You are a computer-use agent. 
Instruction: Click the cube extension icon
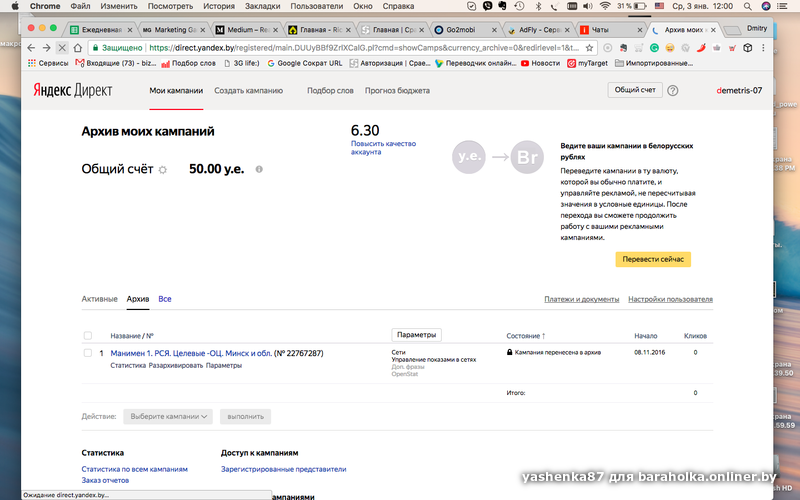(x=747, y=47)
